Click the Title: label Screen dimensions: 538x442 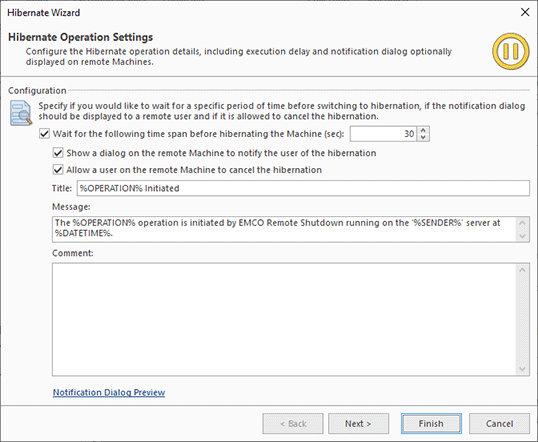(62, 188)
